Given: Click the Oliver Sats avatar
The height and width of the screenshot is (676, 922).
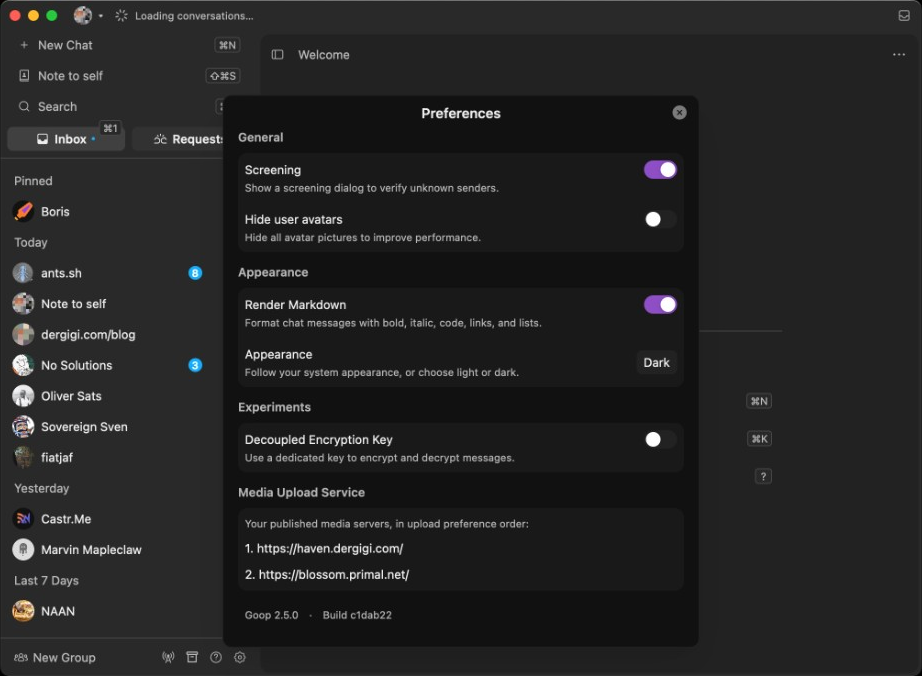Looking at the screenshot, I should pyautogui.click(x=24, y=396).
